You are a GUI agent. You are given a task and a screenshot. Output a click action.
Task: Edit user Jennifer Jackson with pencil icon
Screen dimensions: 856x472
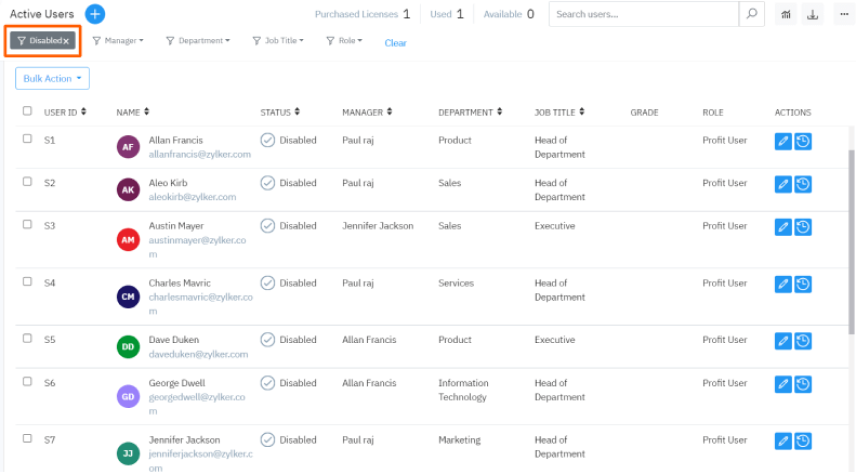click(783, 441)
